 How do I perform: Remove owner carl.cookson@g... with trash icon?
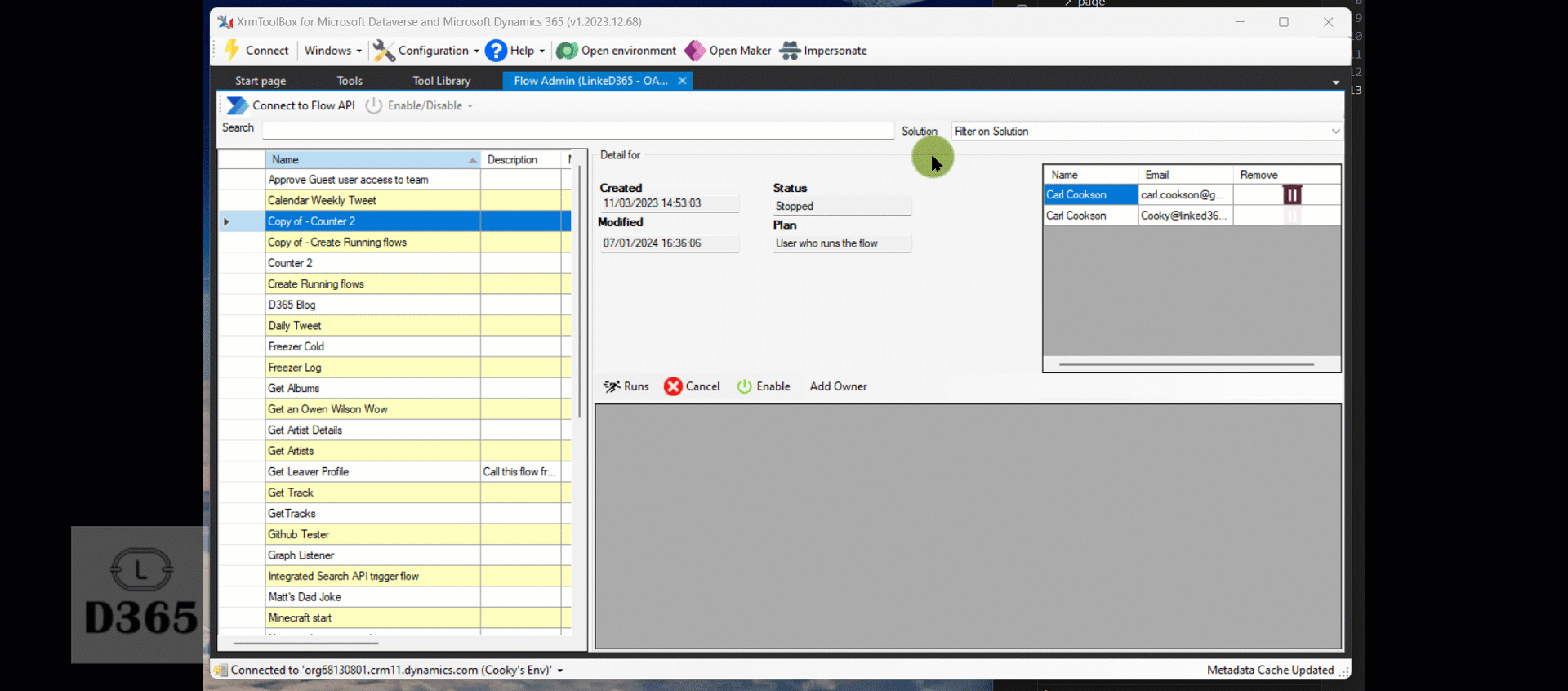1292,195
